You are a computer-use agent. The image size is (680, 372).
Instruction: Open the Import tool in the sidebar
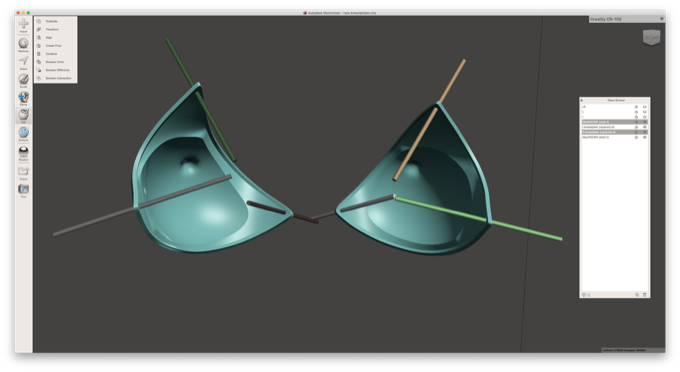pos(23,24)
